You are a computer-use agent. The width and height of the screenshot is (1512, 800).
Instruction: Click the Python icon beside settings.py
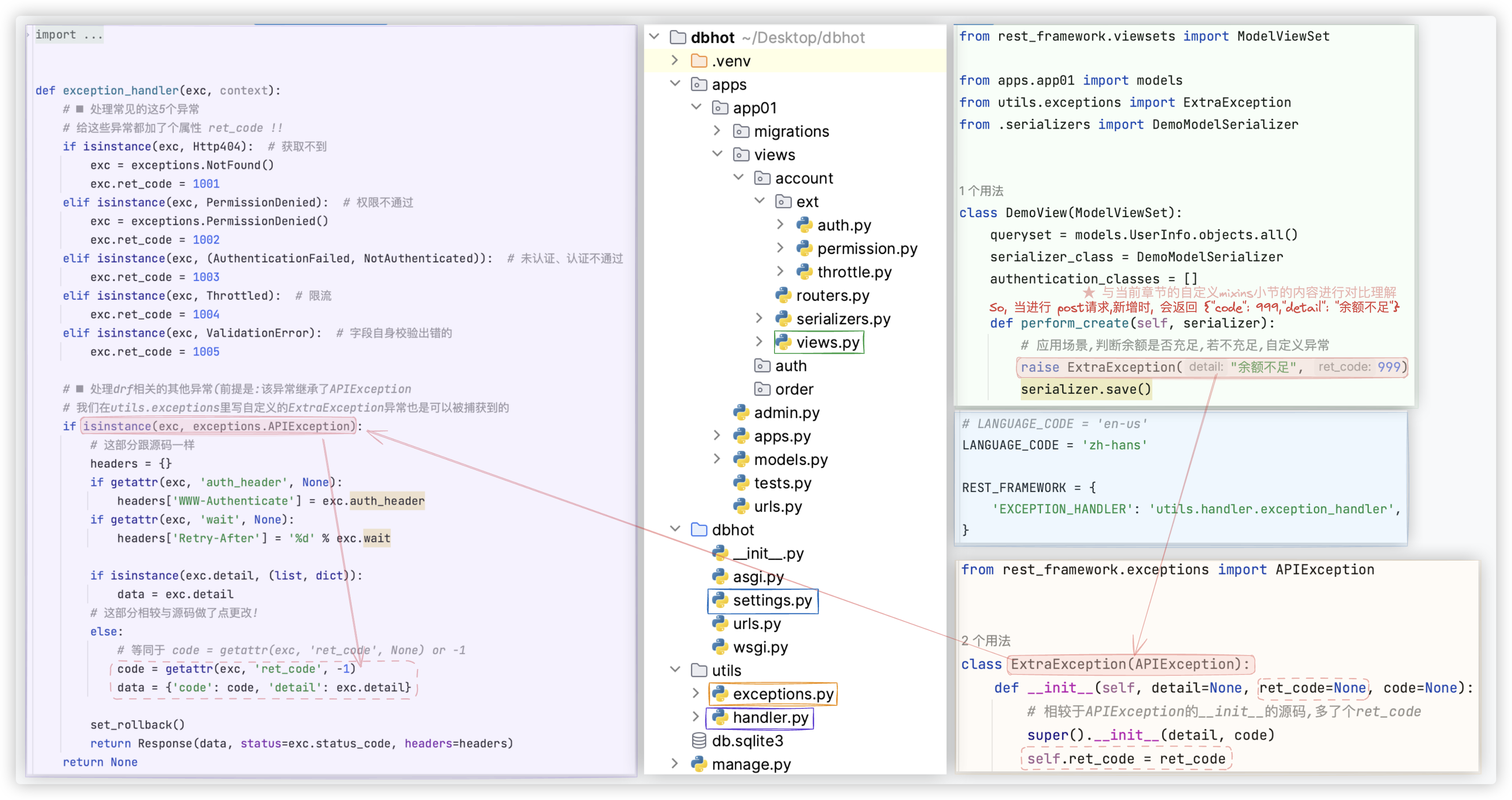pyautogui.click(x=719, y=600)
